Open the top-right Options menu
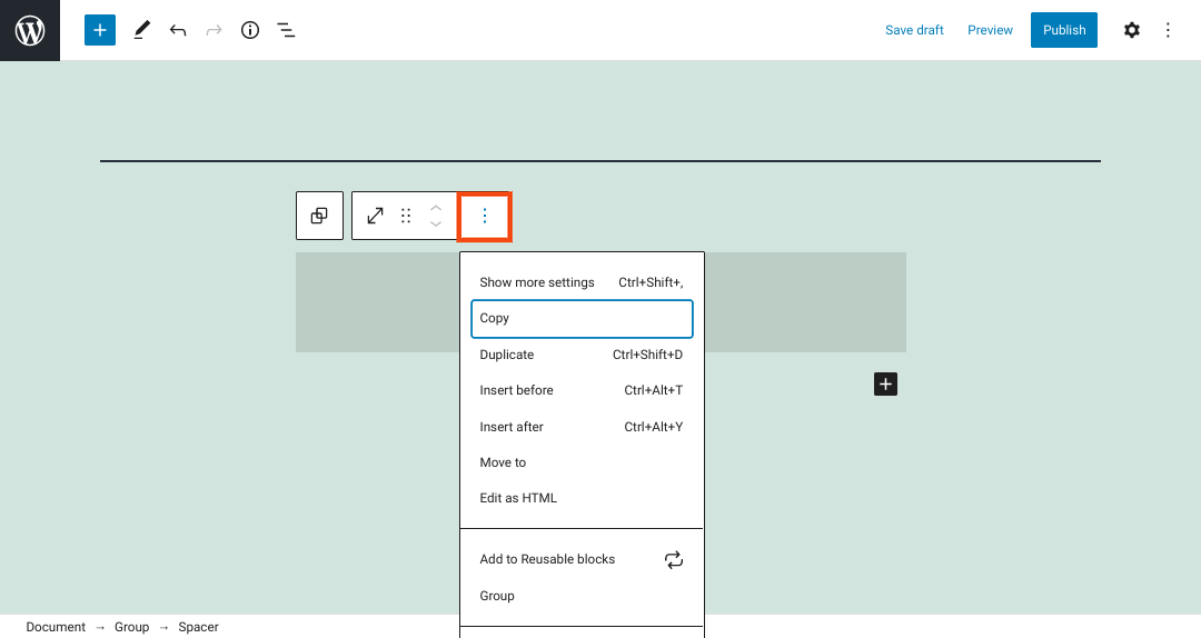Viewport: 1201px width, 638px height. coord(1168,30)
